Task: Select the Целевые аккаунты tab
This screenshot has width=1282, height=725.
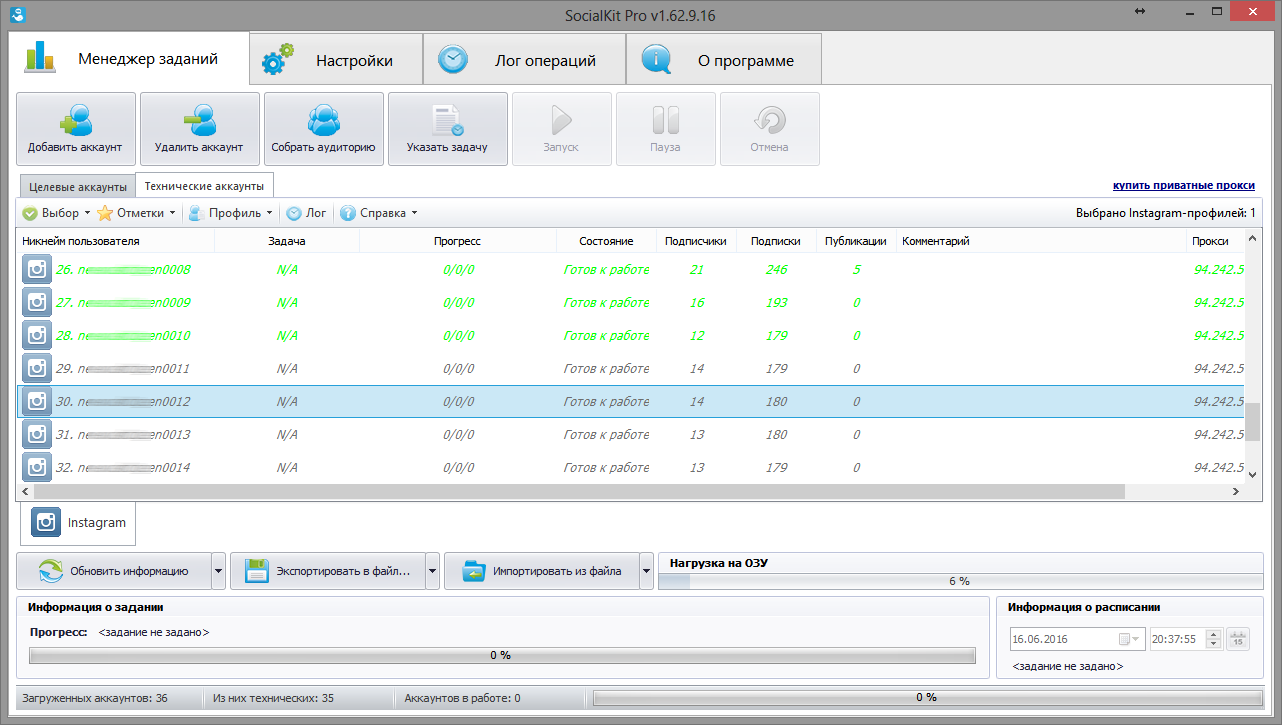Action: (77, 187)
